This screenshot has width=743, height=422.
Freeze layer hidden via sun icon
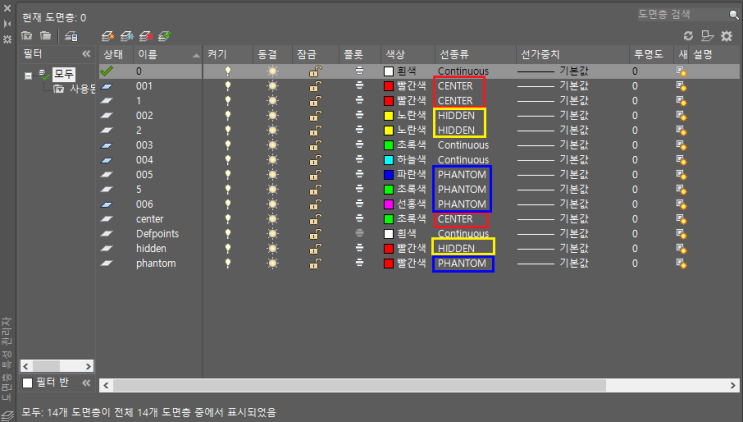[272, 248]
